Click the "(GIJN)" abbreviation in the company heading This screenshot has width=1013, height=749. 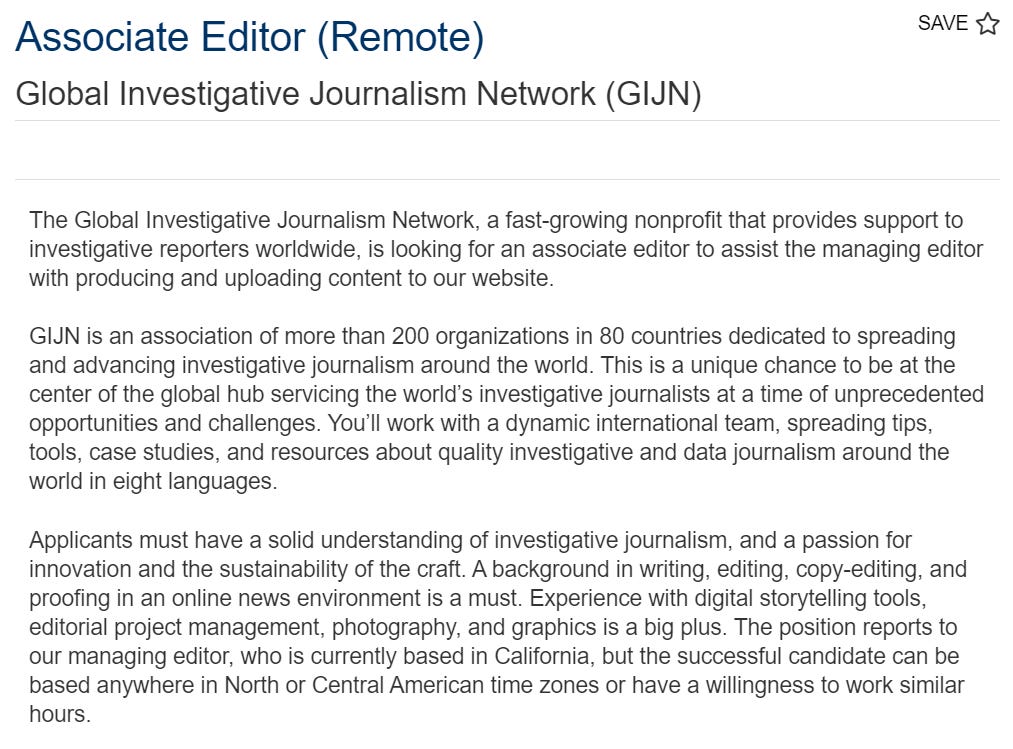point(653,93)
